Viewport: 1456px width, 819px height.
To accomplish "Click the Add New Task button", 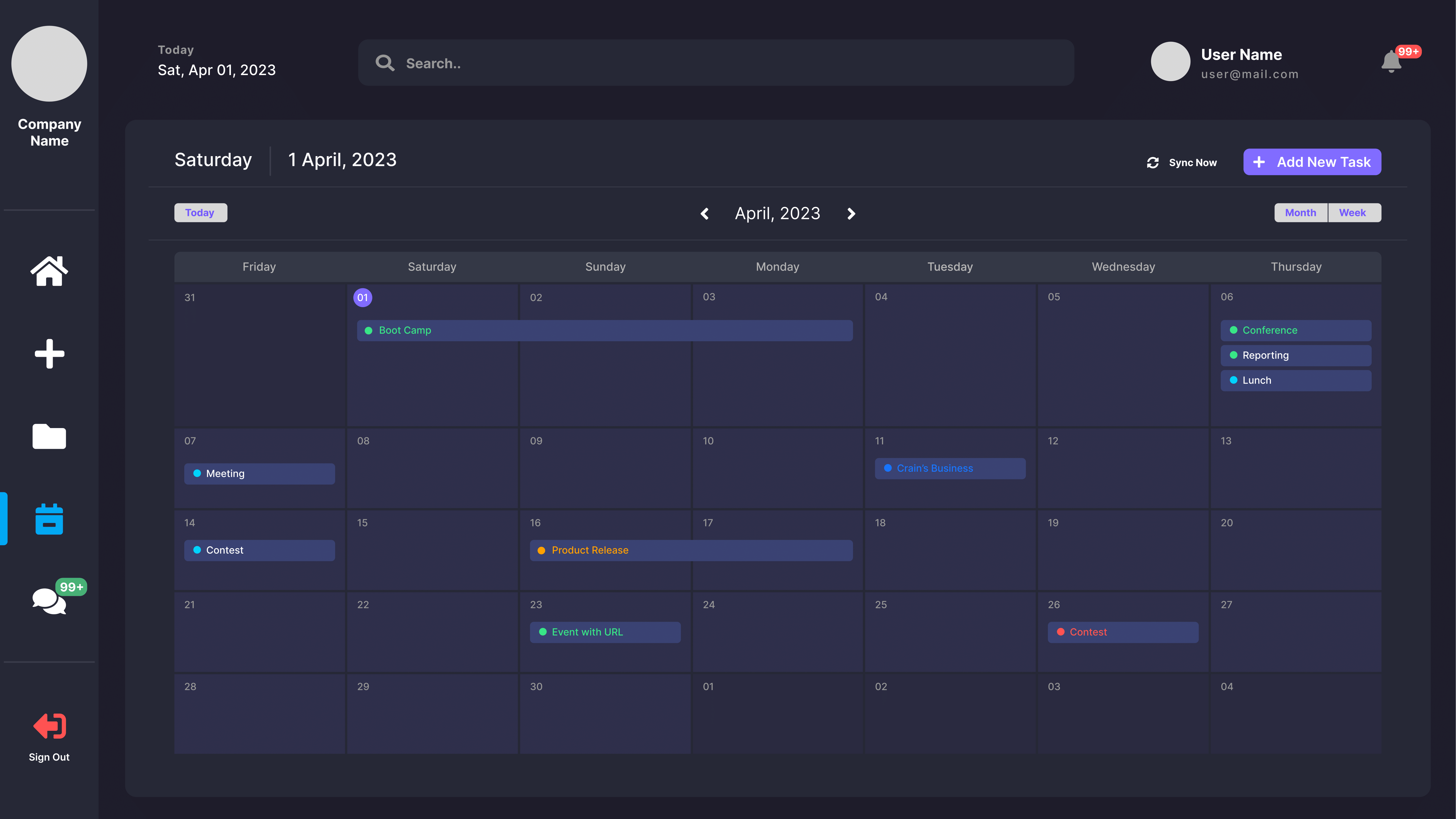I will click(1312, 162).
